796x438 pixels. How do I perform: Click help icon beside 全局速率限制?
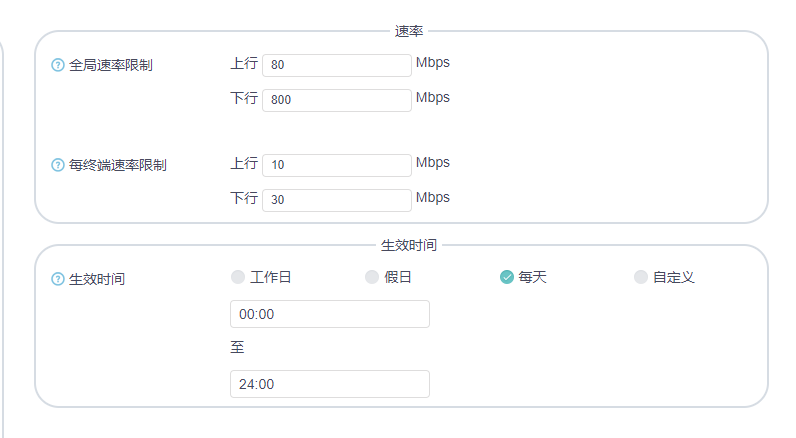pyautogui.click(x=58, y=65)
